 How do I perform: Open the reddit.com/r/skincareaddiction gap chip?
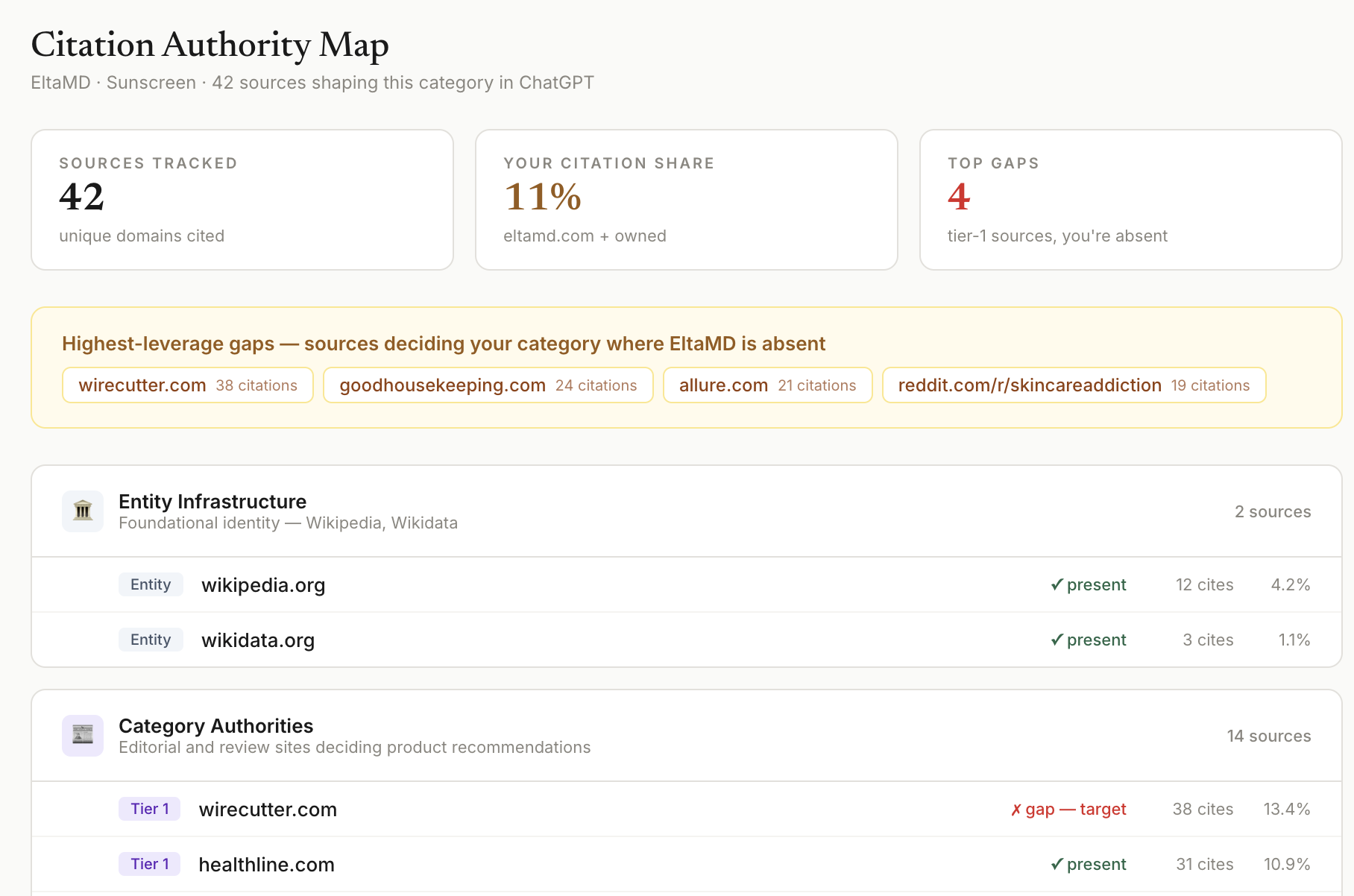(1074, 385)
